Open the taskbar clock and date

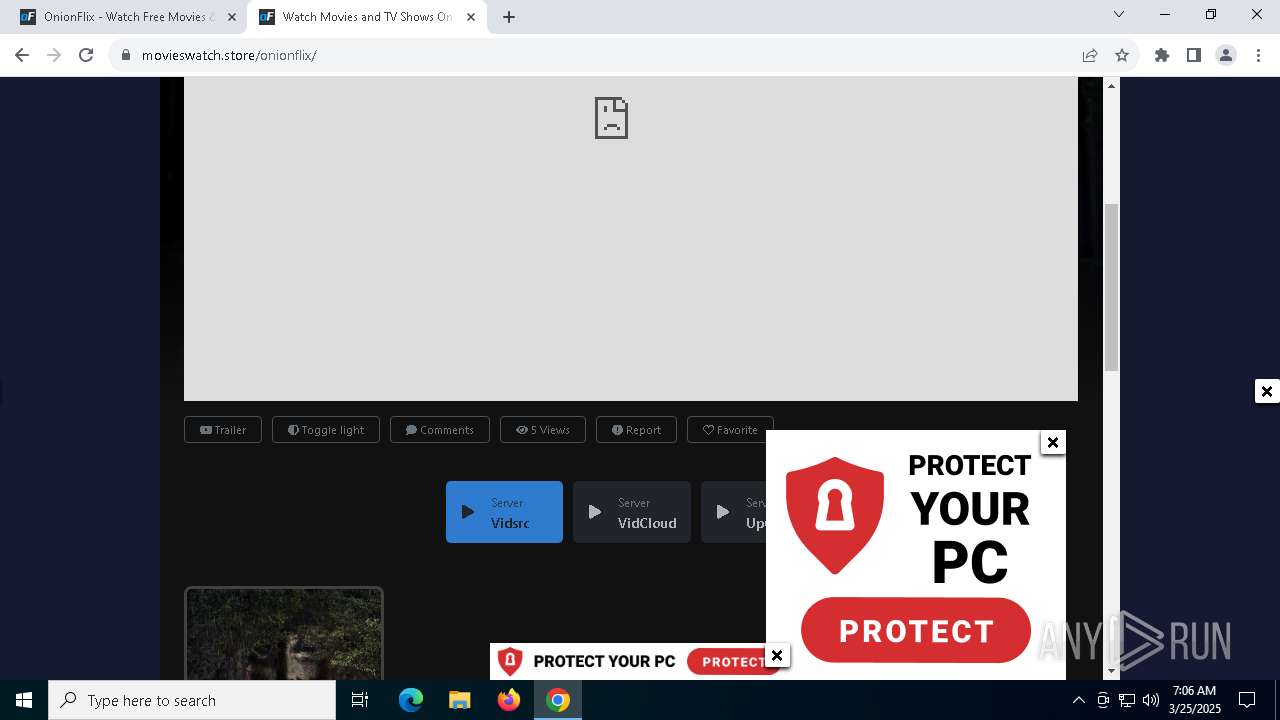click(x=1195, y=700)
